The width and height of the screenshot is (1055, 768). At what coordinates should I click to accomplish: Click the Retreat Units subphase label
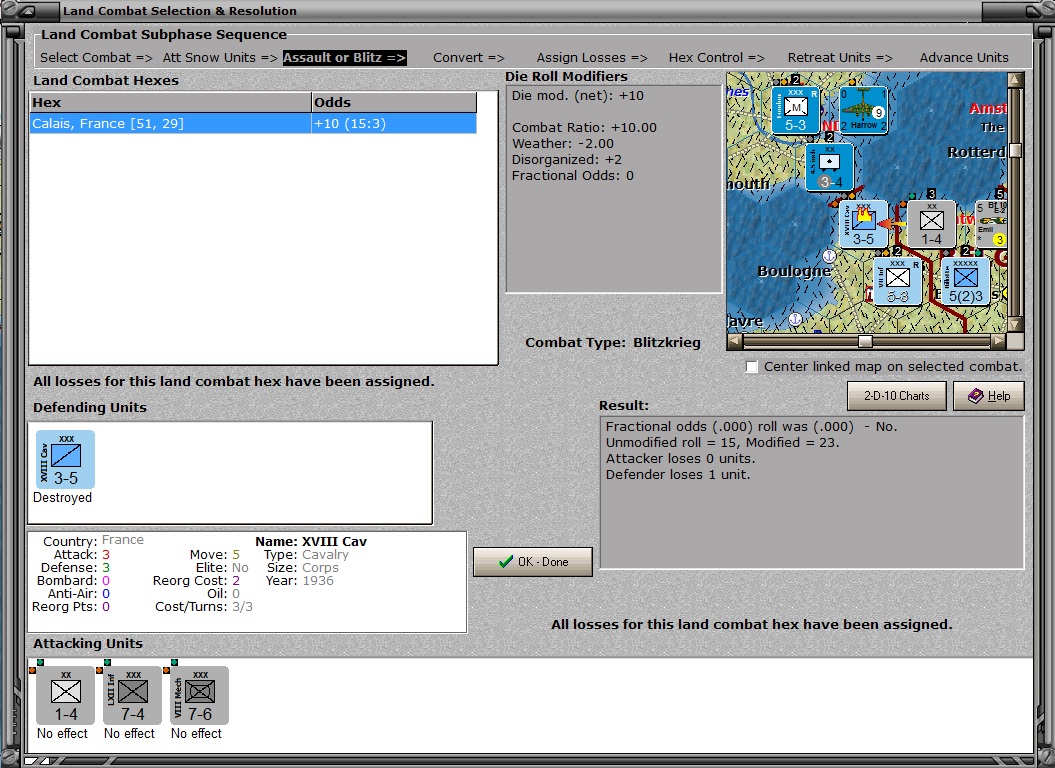click(840, 58)
